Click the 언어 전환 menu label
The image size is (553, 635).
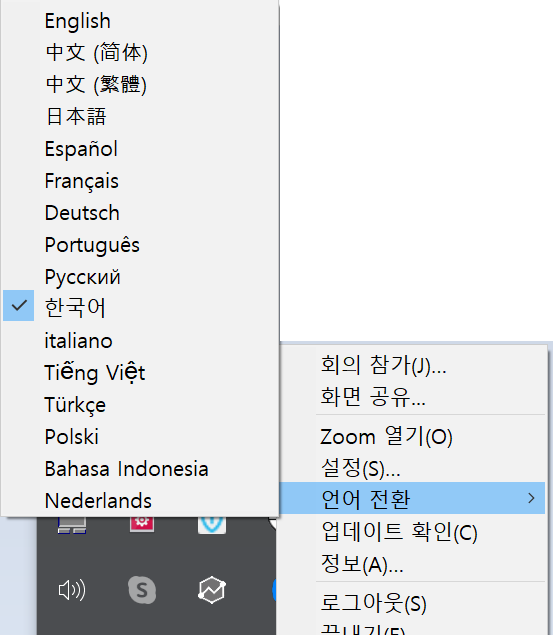[x=366, y=499]
